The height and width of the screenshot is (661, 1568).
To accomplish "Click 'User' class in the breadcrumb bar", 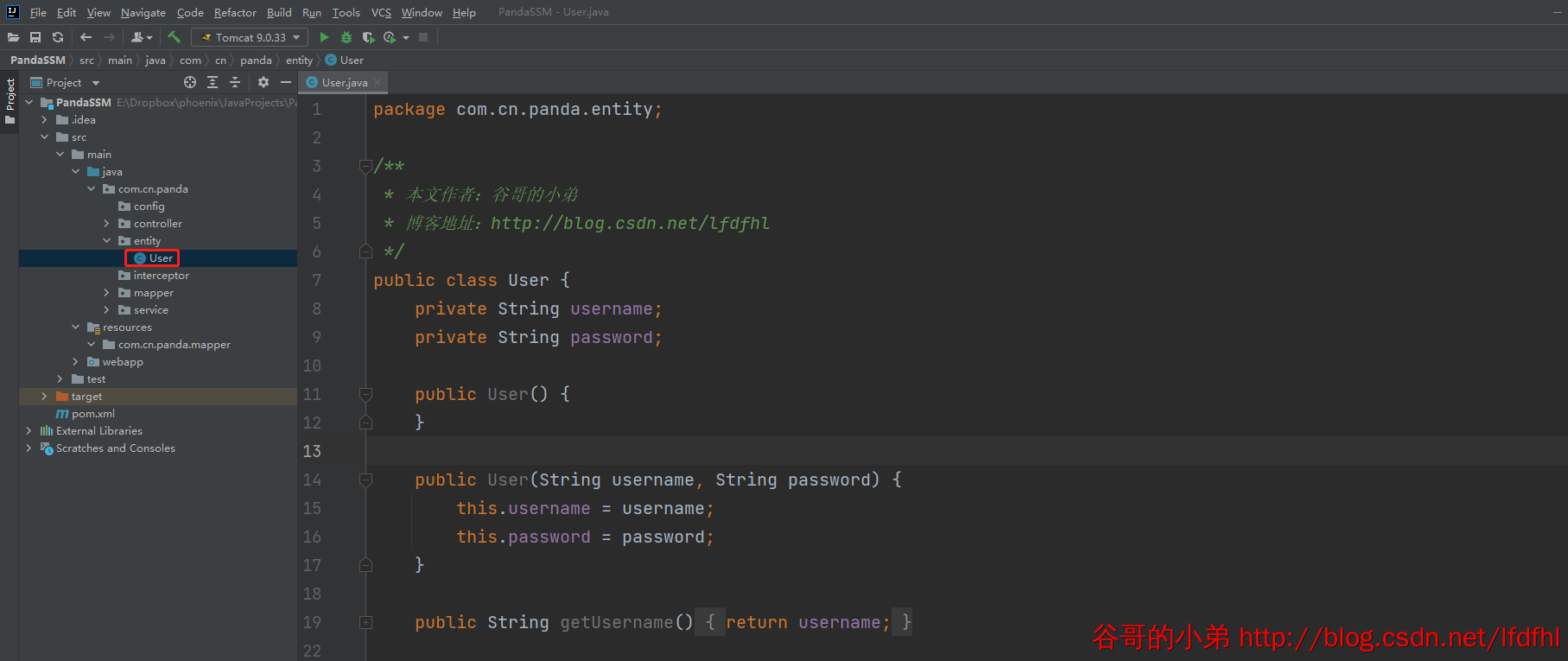I will tap(345, 60).
